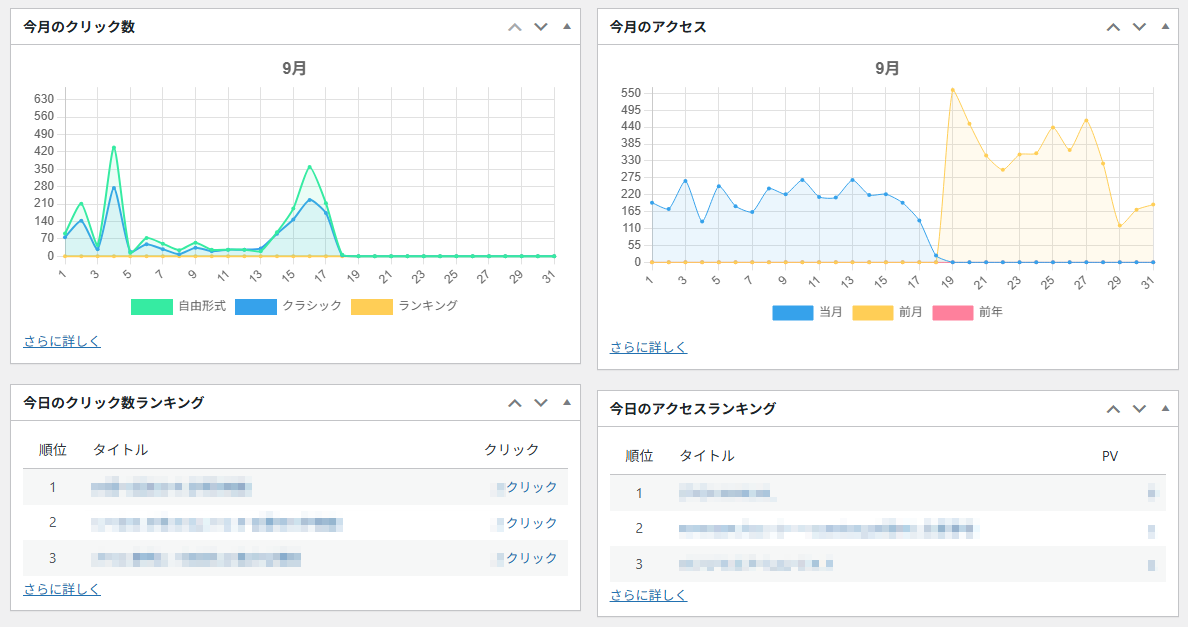Toggle the 今日のアクセスランキング panel triangle

click(x=1165, y=409)
